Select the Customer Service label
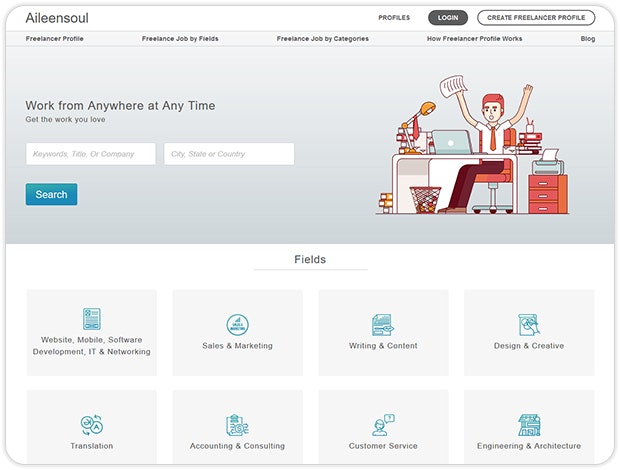 pyautogui.click(x=383, y=445)
